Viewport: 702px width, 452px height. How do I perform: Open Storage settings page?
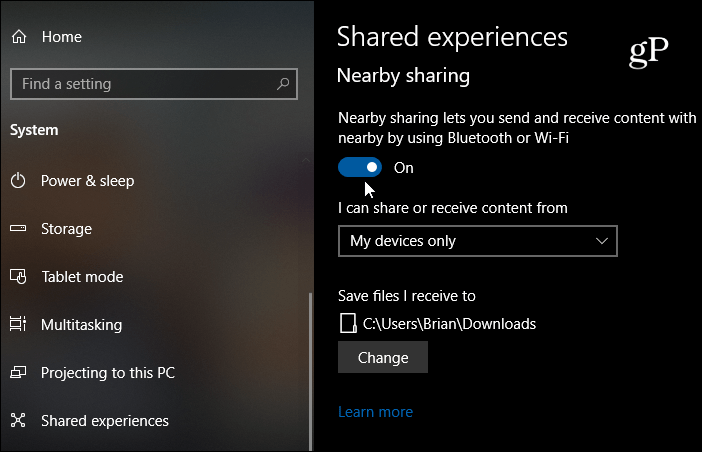click(66, 229)
